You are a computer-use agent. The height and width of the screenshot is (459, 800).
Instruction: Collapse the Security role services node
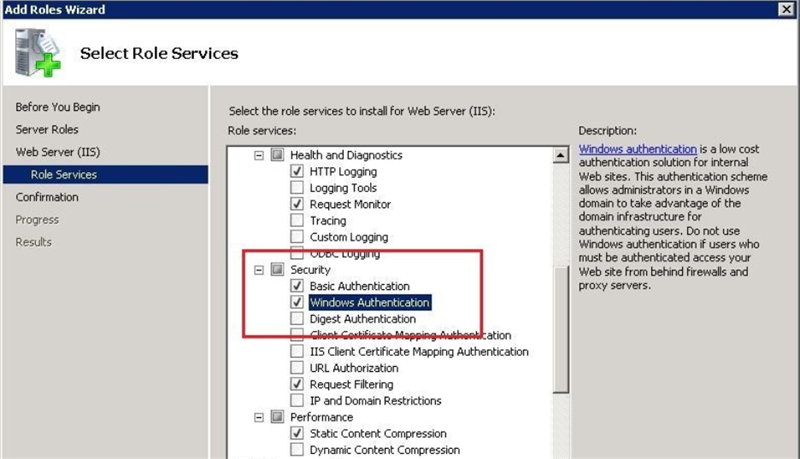(x=261, y=270)
